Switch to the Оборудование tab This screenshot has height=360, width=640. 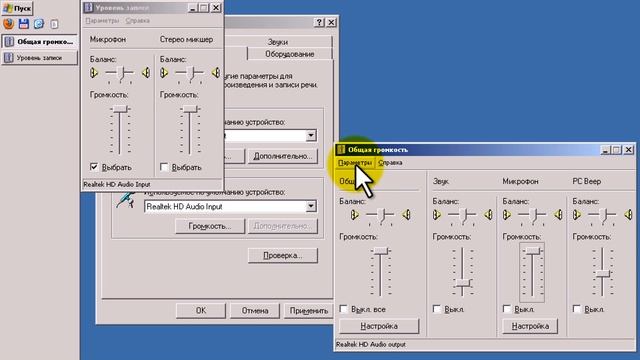pos(290,54)
